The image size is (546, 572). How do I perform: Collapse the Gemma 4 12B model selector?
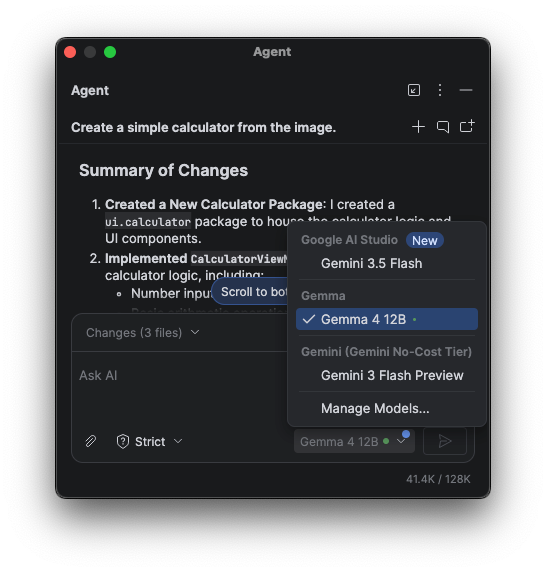click(x=354, y=441)
